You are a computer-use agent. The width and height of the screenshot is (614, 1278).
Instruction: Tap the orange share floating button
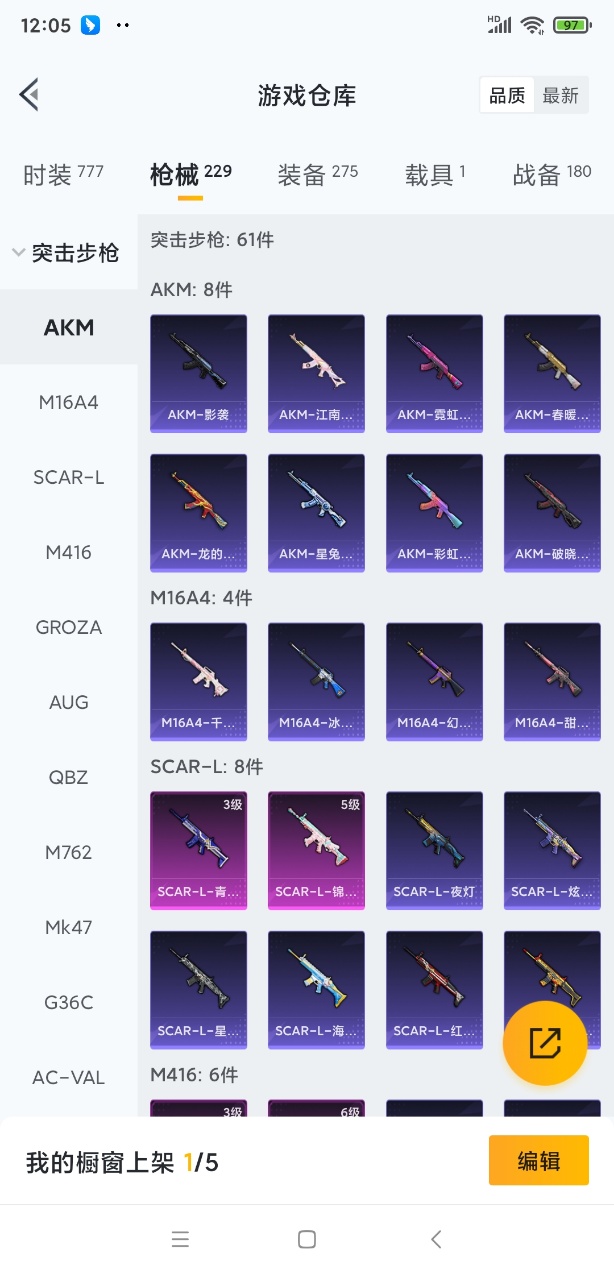coord(545,1043)
